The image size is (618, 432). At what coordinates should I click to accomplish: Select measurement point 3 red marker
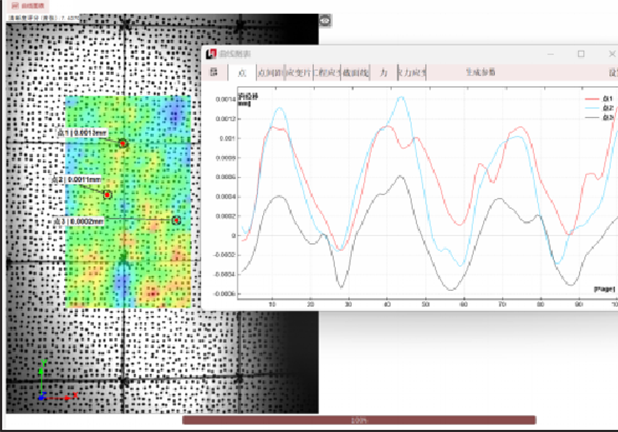pyautogui.click(x=175, y=220)
